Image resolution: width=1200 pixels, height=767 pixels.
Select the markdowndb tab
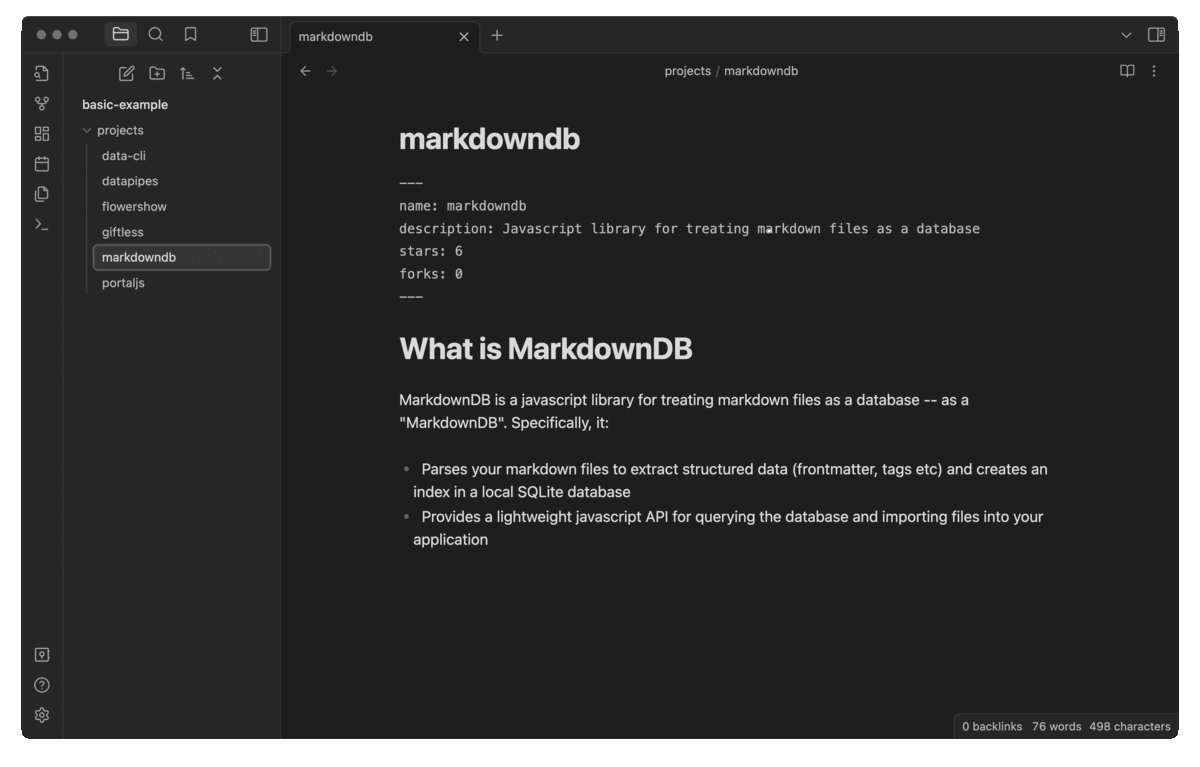[x=370, y=36]
